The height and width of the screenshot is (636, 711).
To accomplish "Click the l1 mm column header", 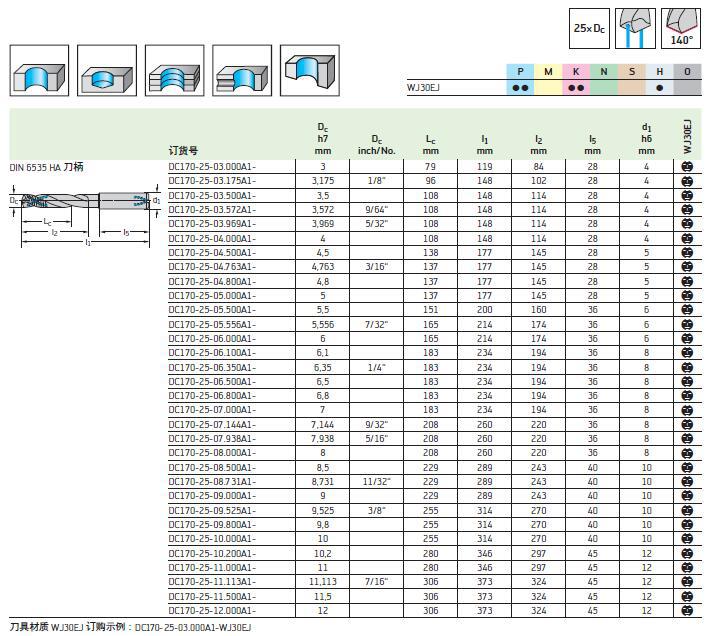I will pyautogui.click(x=485, y=145).
